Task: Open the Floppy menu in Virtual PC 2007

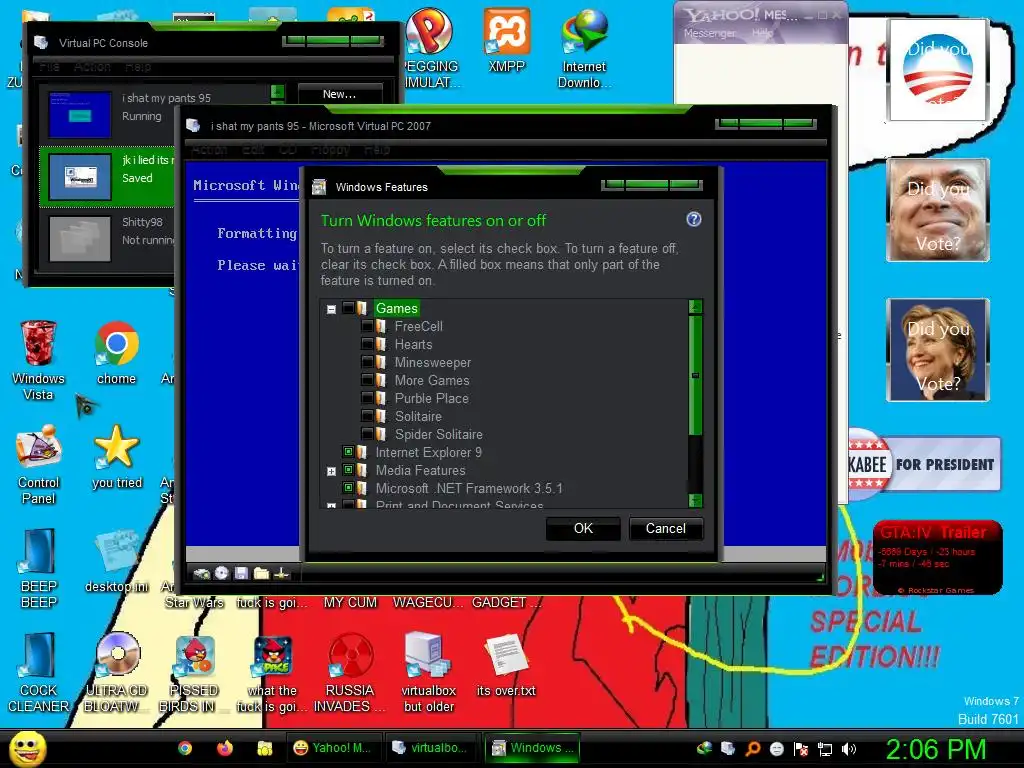Action: (x=330, y=150)
